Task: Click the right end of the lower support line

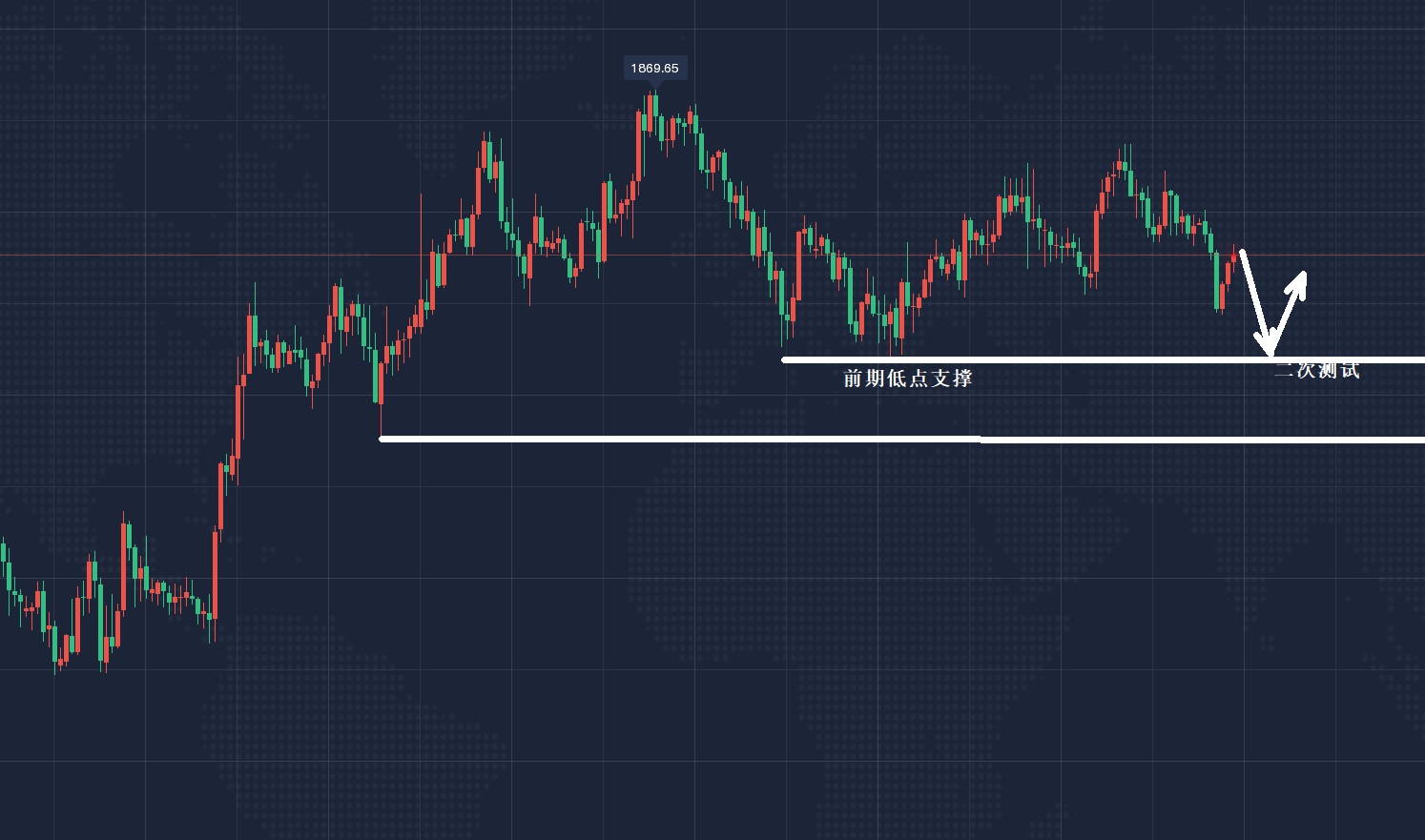Action: [x=1419, y=440]
